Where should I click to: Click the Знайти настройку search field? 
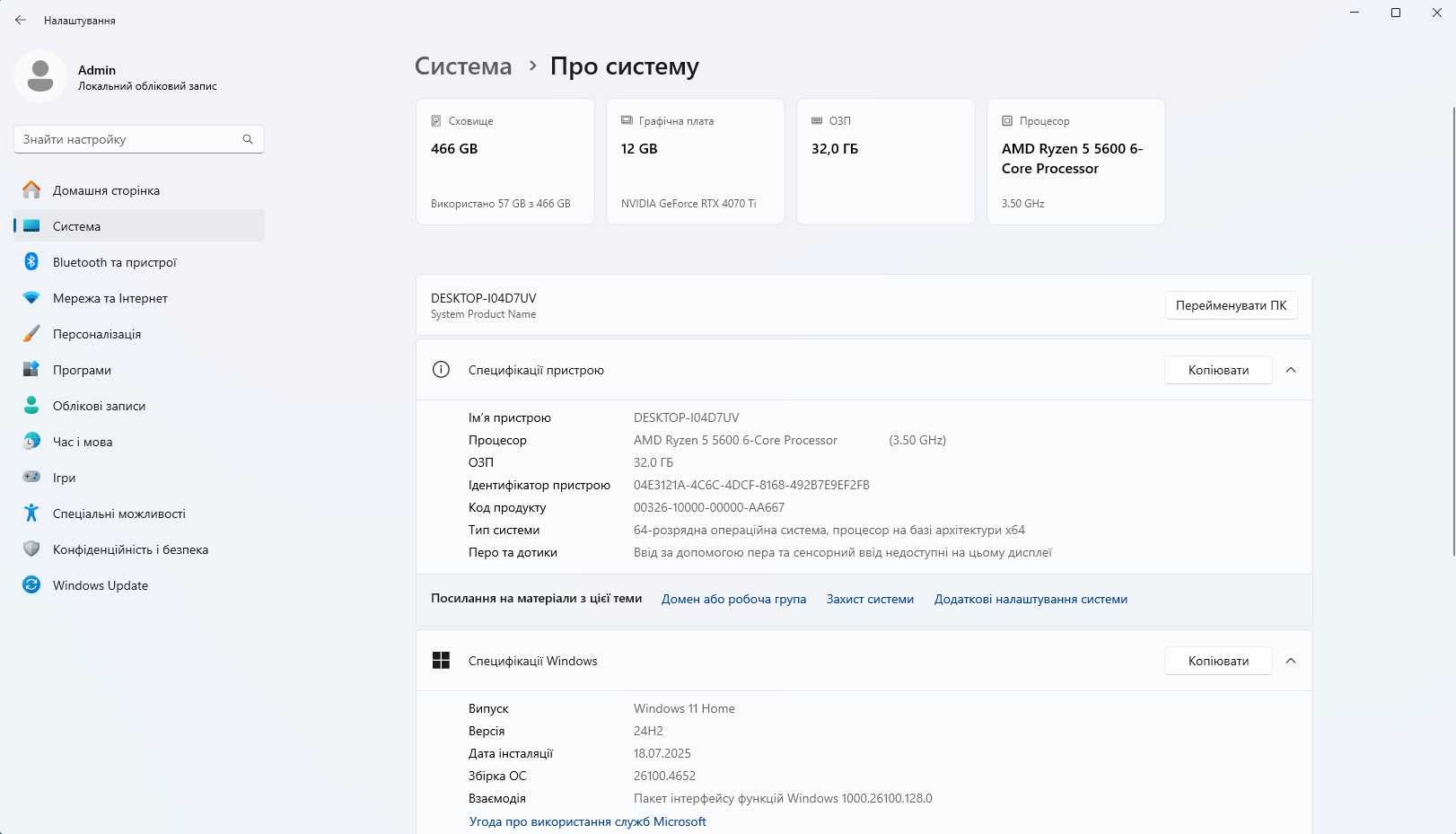(139, 139)
